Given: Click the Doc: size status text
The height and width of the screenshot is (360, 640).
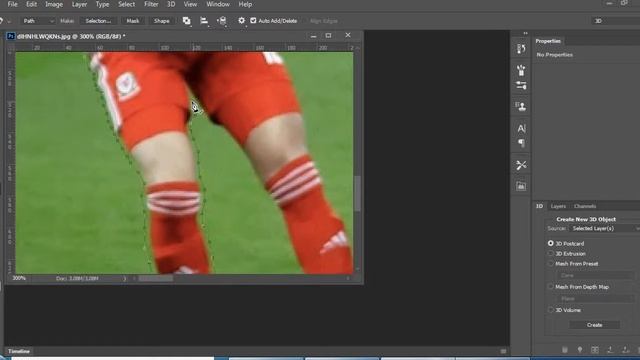Looking at the screenshot, I should pyautogui.click(x=77, y=278).
